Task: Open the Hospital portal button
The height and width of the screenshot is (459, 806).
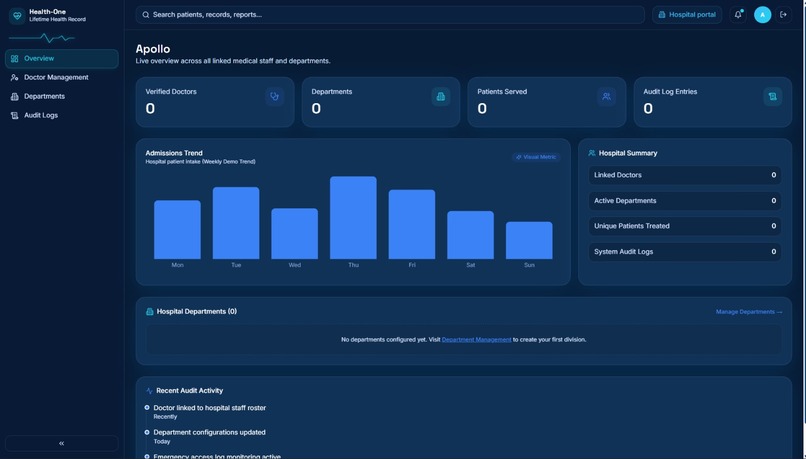Action: (687, 15)
